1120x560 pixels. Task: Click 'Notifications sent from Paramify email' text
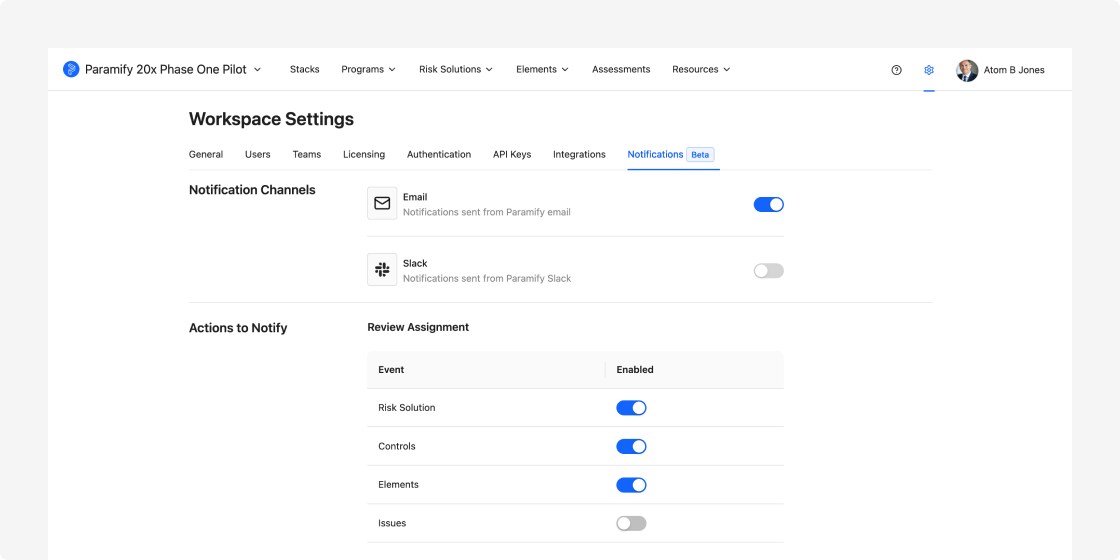(486, 212)
